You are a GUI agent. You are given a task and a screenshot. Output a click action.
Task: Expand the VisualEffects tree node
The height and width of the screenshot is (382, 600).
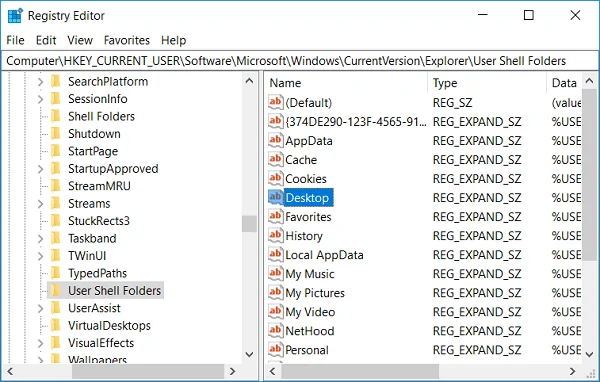(x=41, y=343)
